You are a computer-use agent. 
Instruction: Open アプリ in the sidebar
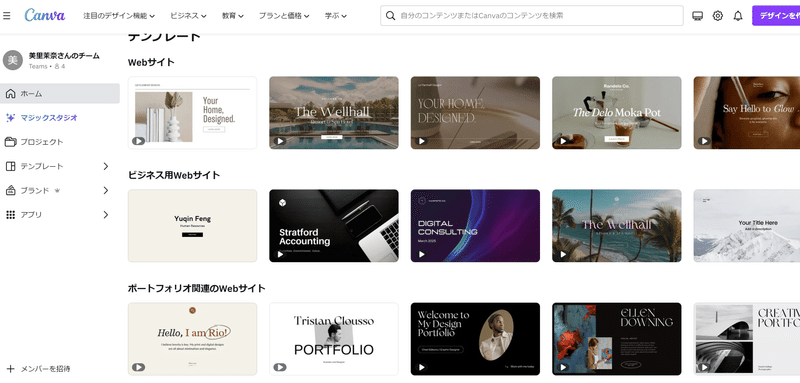(x=60, y=215)
